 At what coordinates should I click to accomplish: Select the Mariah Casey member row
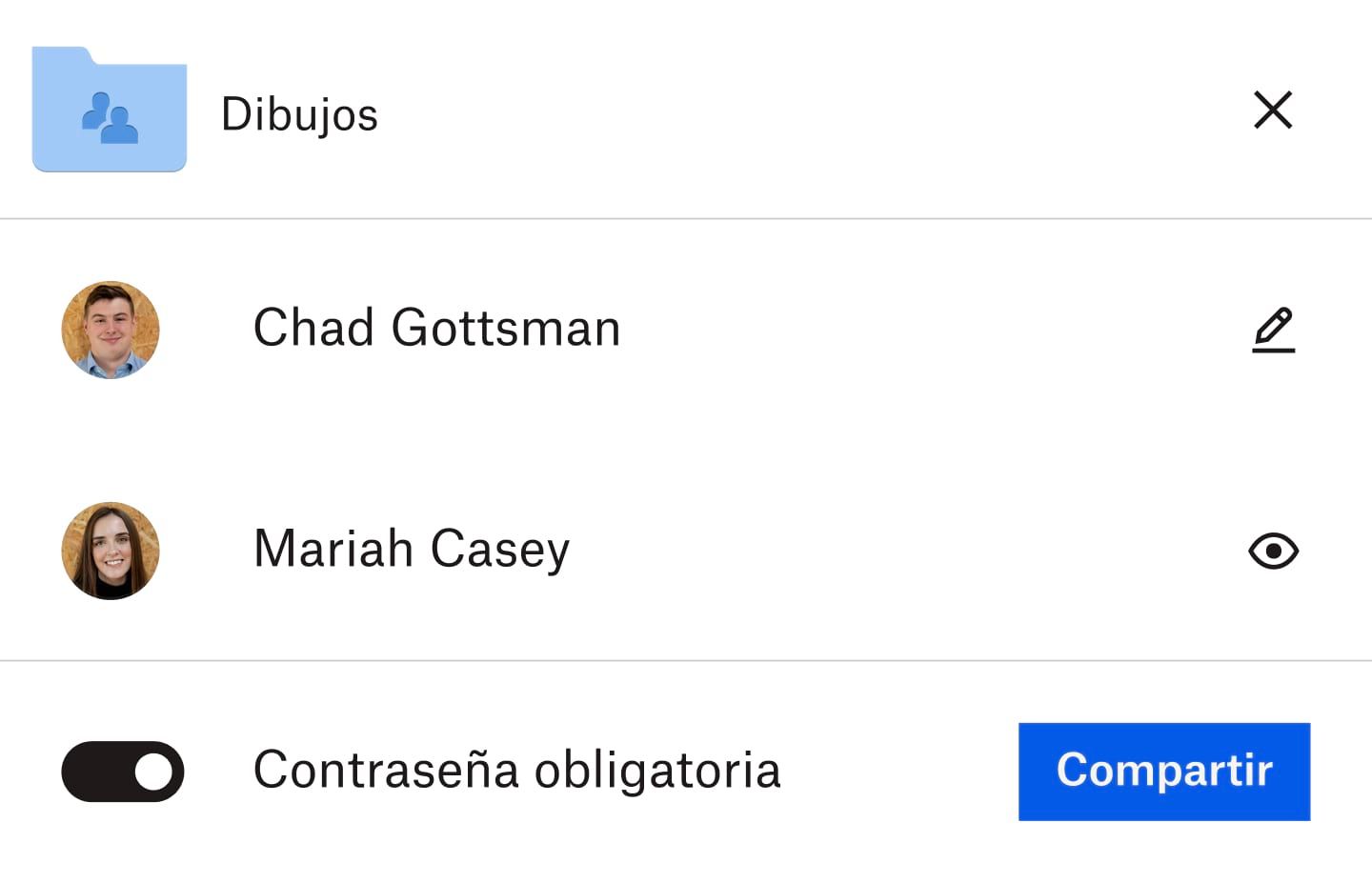[411, 551]
